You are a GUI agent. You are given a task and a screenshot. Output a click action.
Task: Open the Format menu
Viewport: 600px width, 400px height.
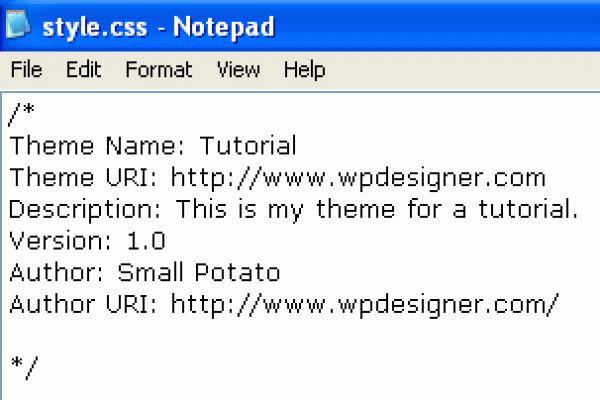click(158, 70)
